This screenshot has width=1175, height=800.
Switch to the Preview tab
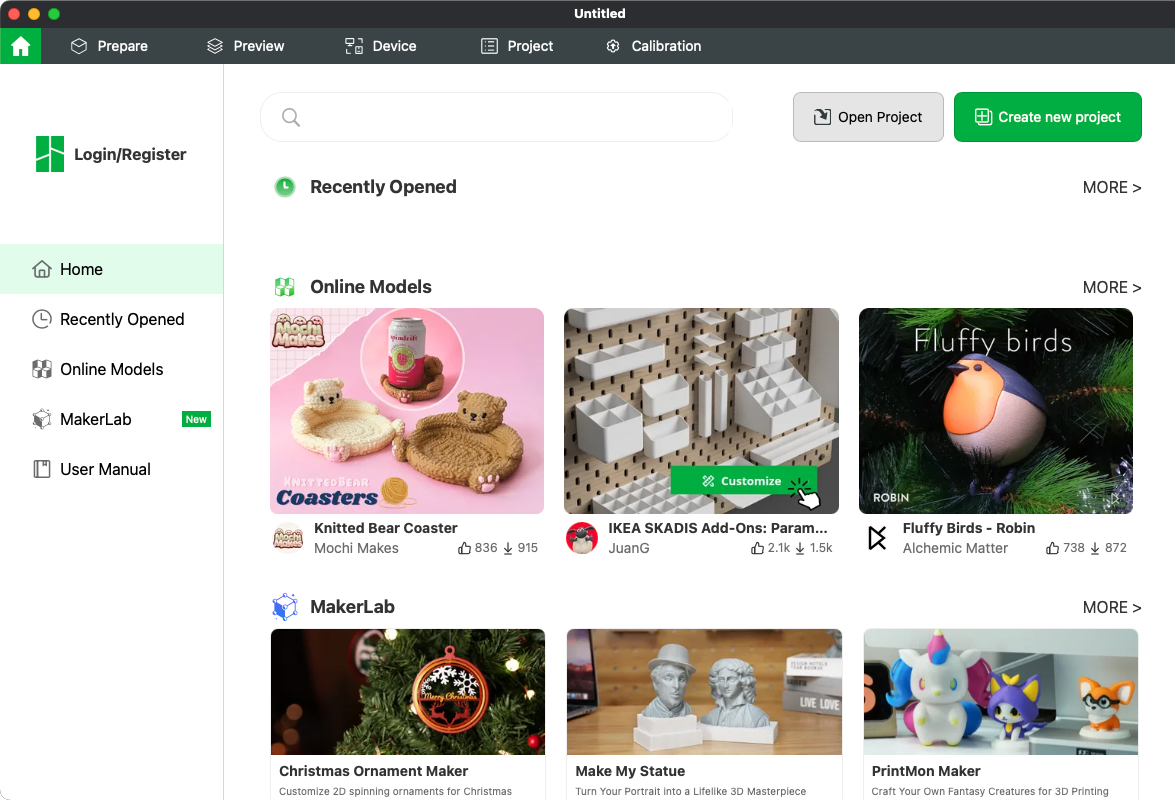(246, 46)
